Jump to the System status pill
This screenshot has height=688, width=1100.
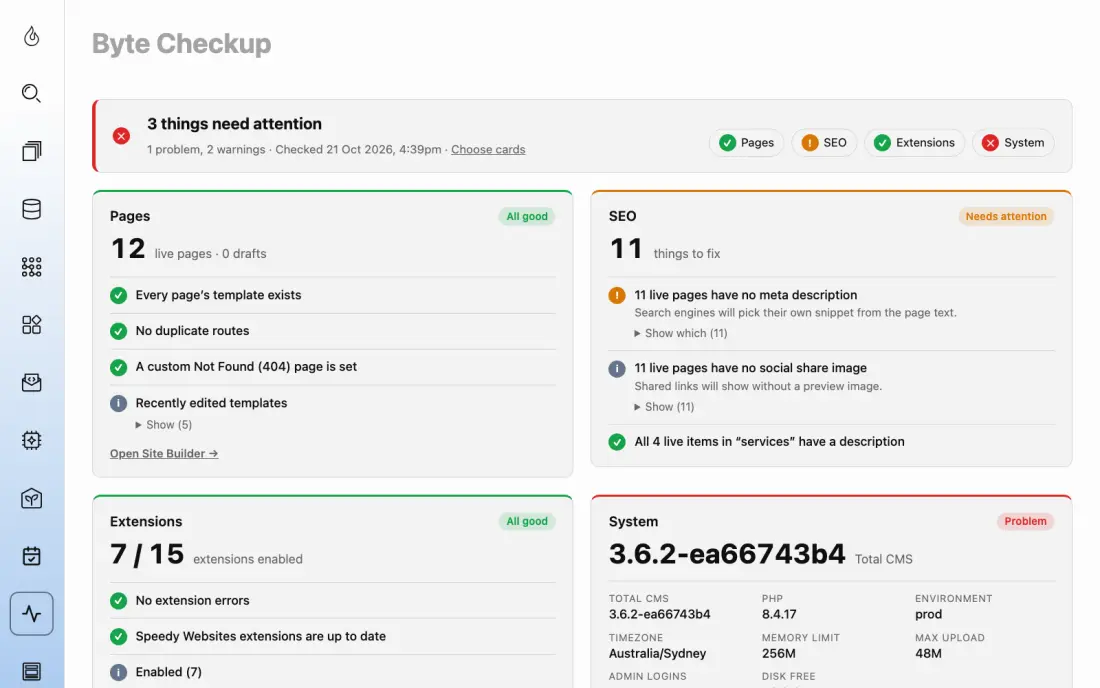coord(1013,142)
